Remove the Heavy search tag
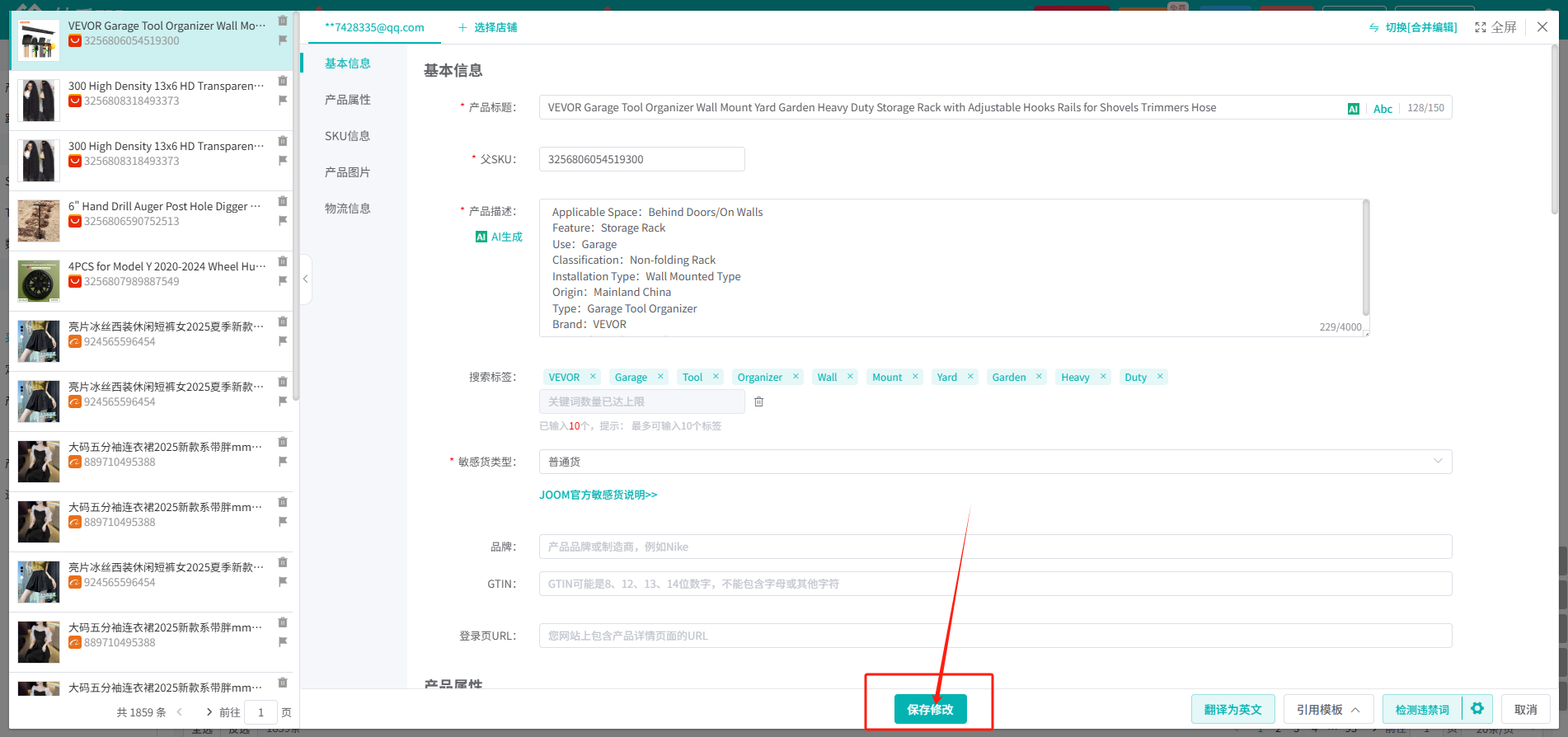The width and height of the screenshot is (1568, 737). (x=1103, y=377)
